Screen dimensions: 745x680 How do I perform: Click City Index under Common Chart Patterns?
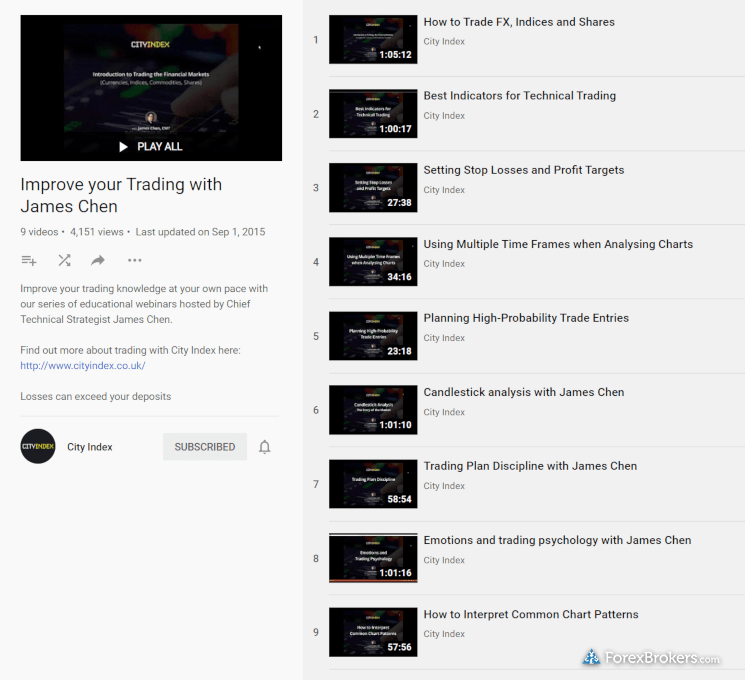444,634
